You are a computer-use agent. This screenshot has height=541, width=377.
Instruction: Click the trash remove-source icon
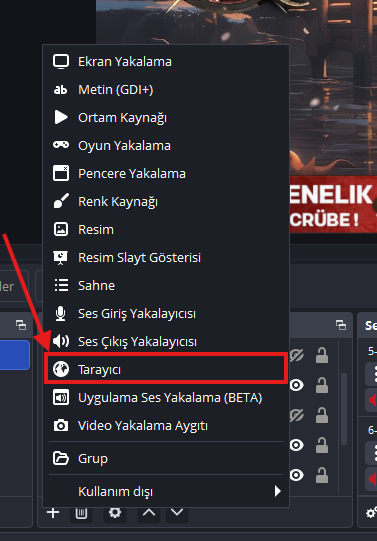pyautogui.click(x=81, y=513)
